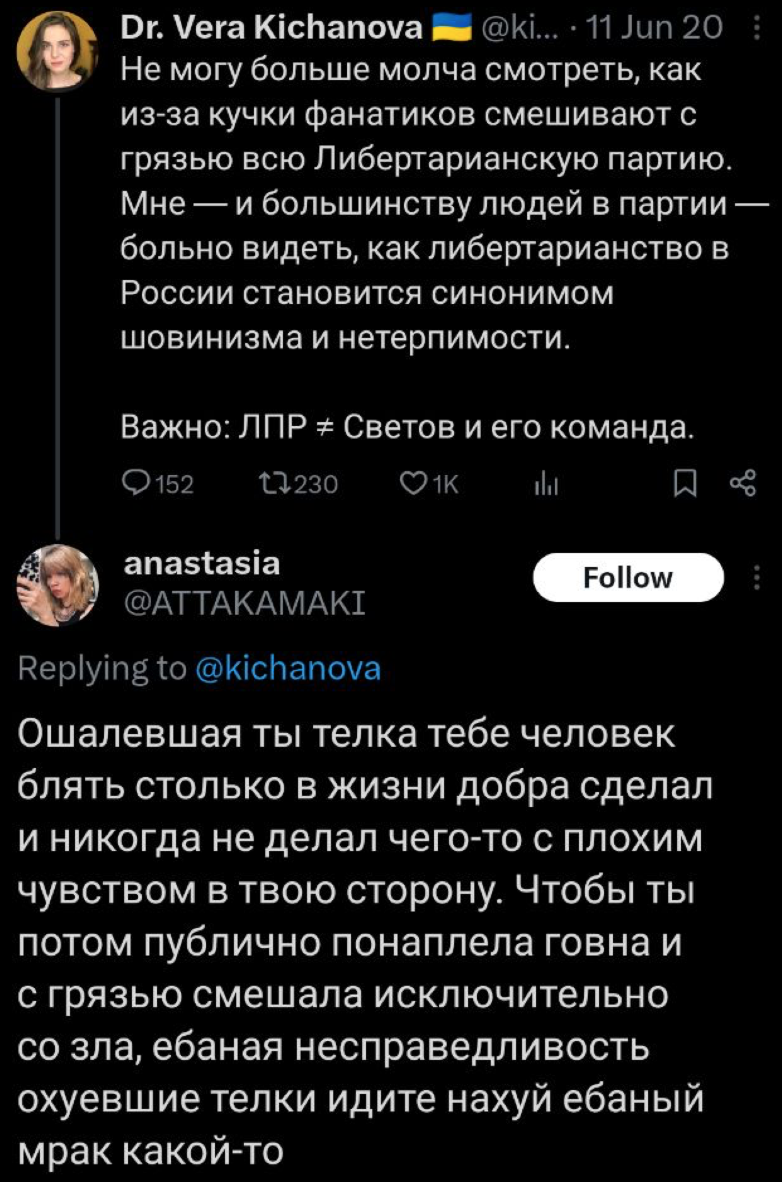Bookmark Vera Kichanova's tweet
The image size is (782, 1182).
point(685,486)
